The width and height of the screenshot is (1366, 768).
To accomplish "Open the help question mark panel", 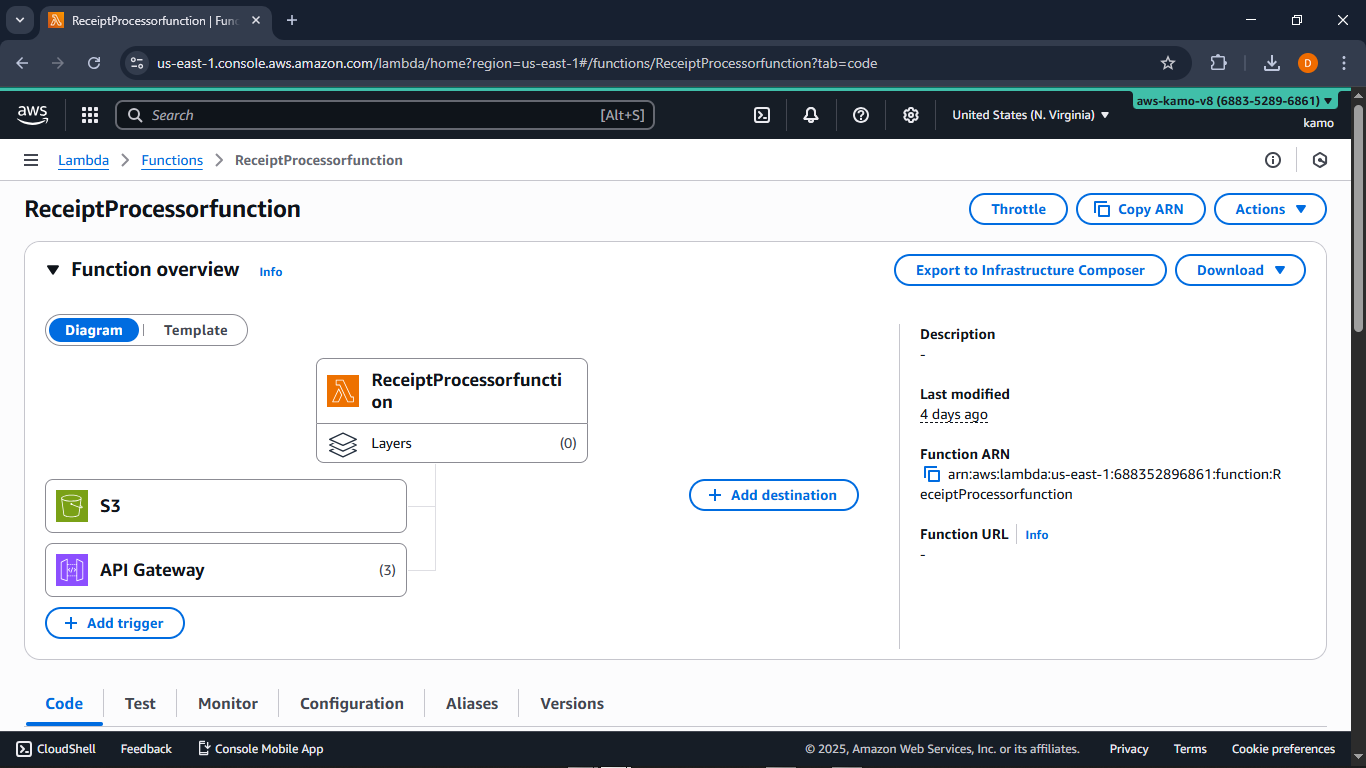I will 861,115.
